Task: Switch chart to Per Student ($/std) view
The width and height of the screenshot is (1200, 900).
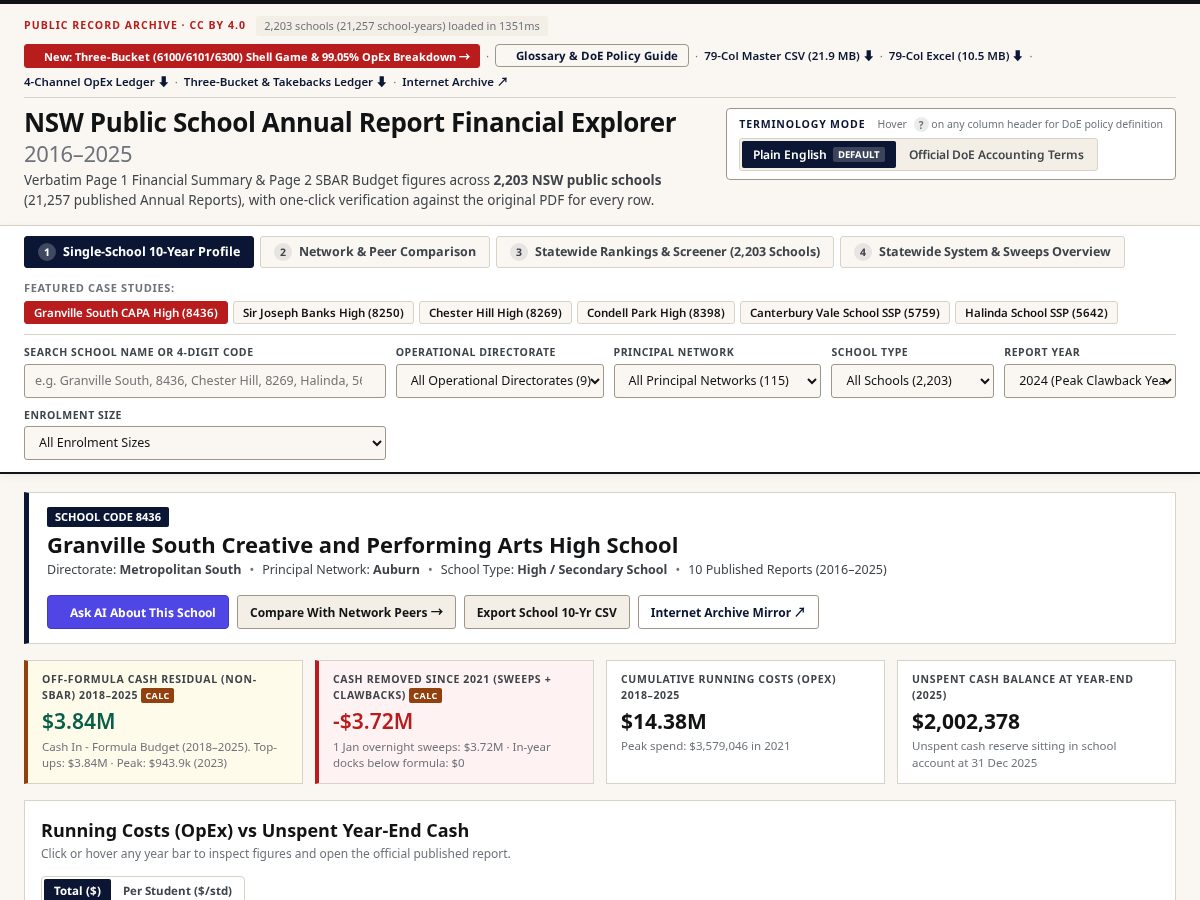Action: coord(177,890)
